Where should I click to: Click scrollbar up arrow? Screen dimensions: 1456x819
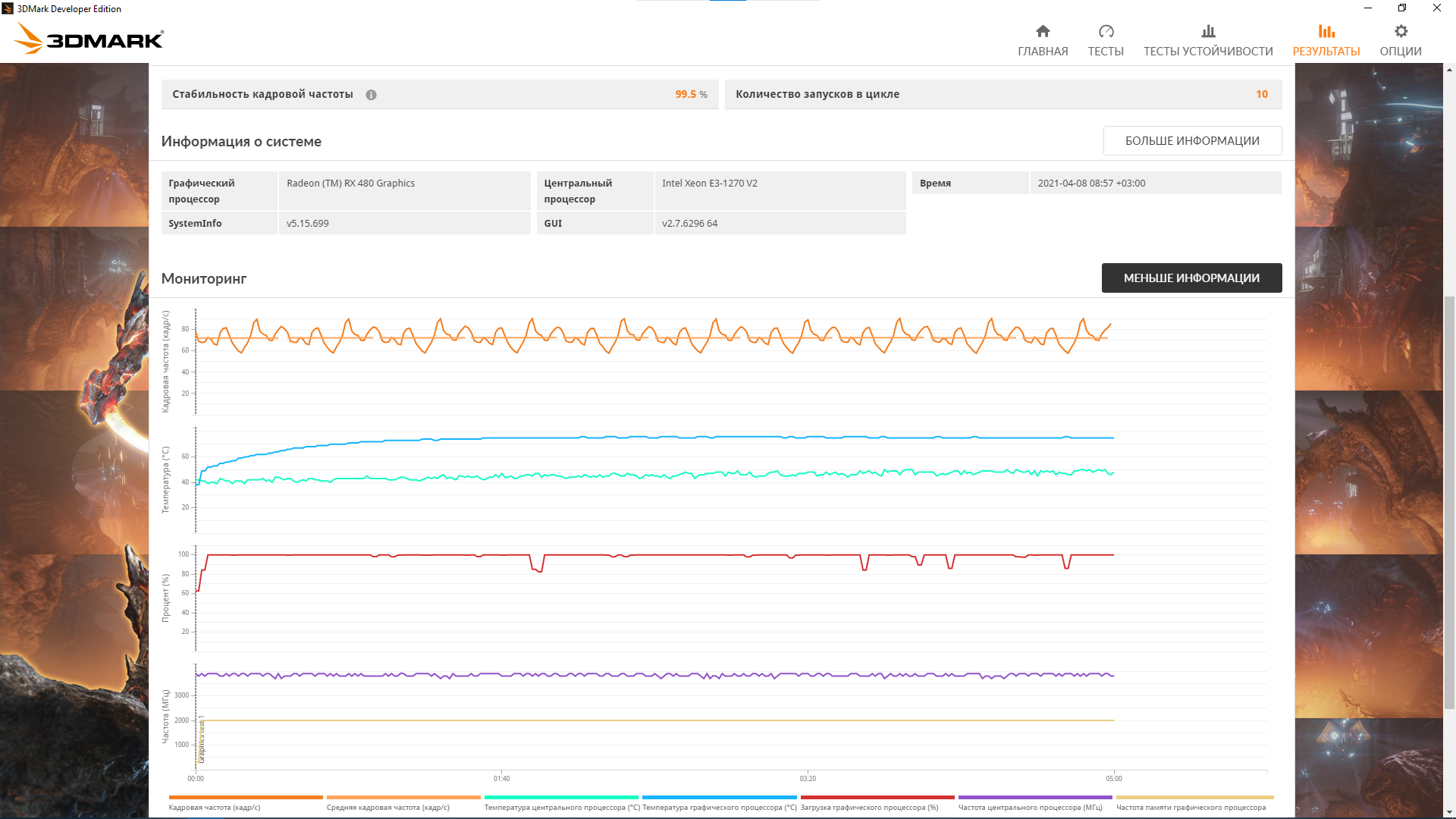click(1450, 70)
